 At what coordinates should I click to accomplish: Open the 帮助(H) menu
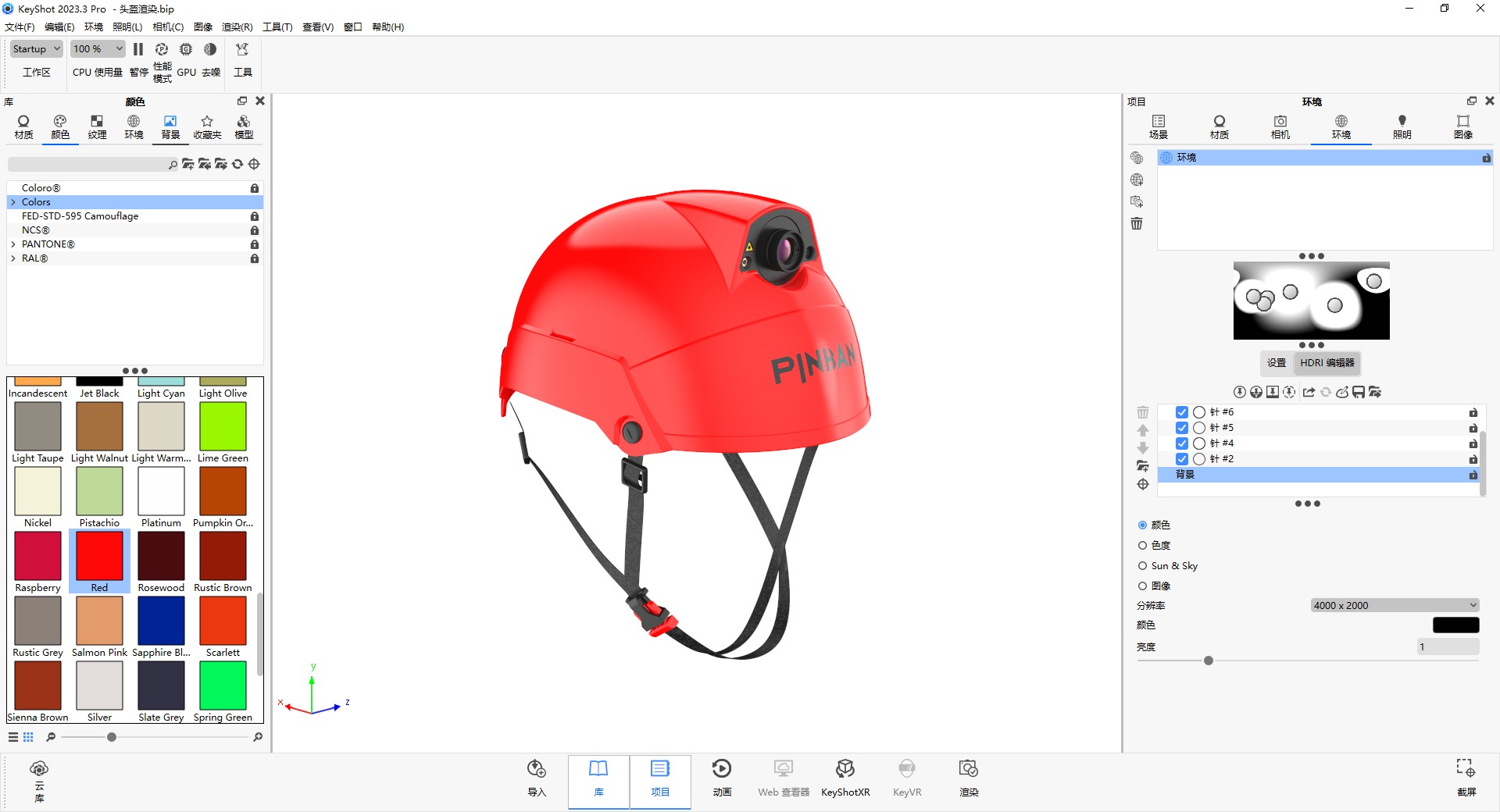pyautogui.click(x=387, y=27)
